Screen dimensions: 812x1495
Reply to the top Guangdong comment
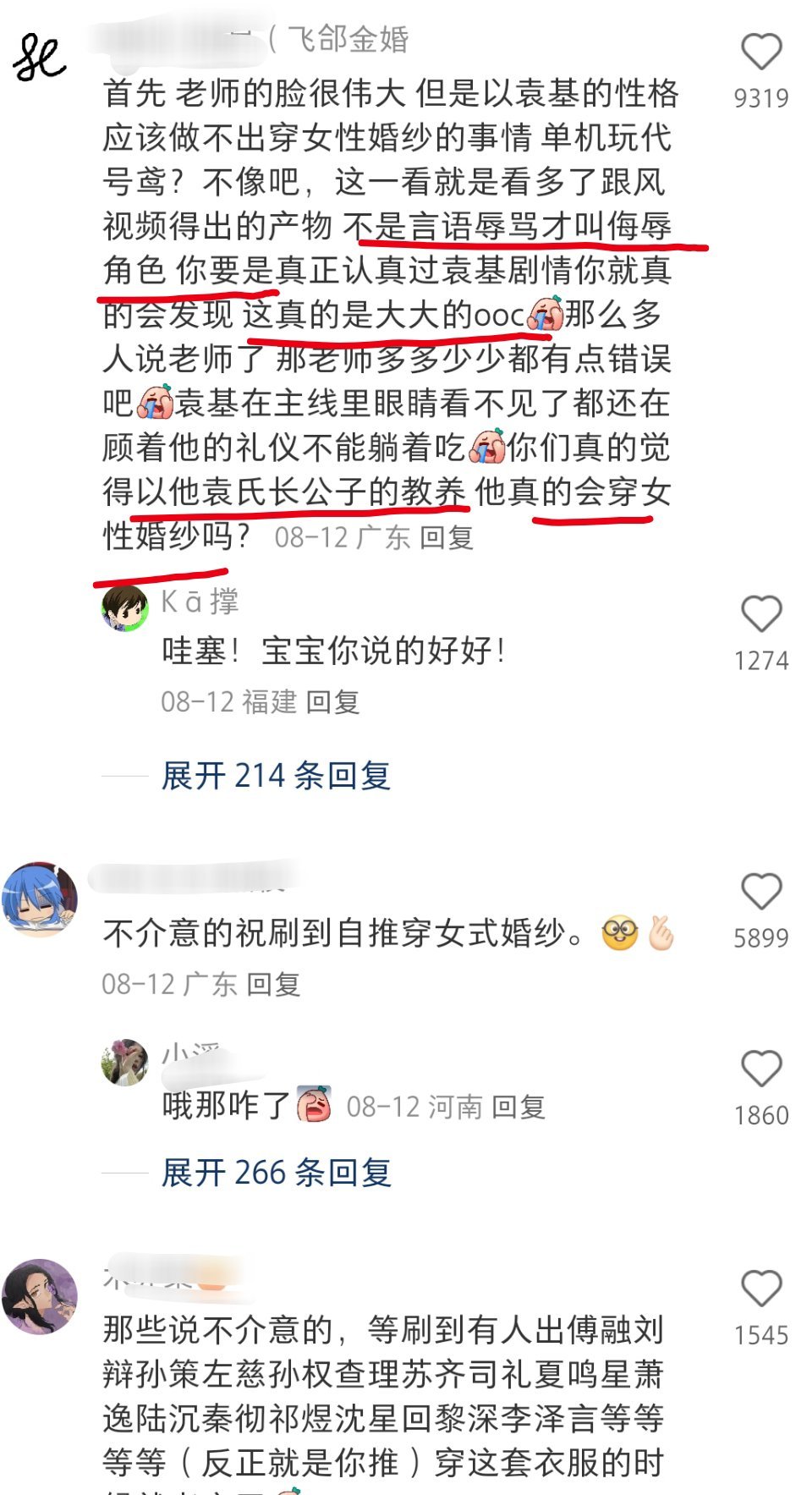point(447,537)
